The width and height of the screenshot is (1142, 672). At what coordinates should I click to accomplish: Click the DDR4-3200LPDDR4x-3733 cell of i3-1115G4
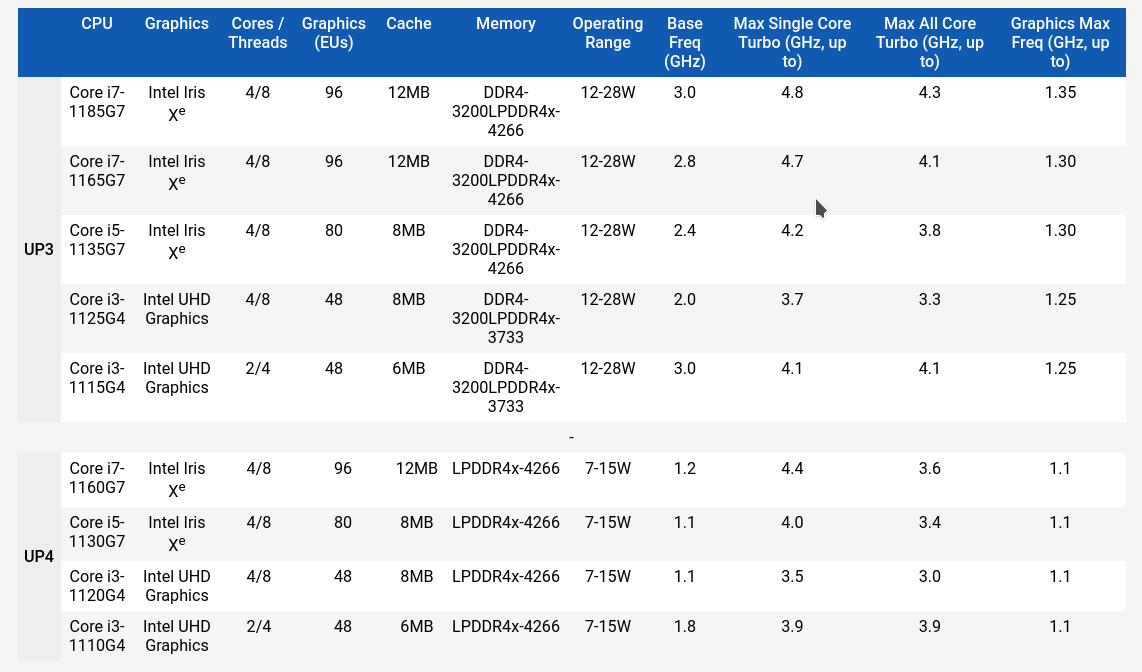tap(505, 387)
